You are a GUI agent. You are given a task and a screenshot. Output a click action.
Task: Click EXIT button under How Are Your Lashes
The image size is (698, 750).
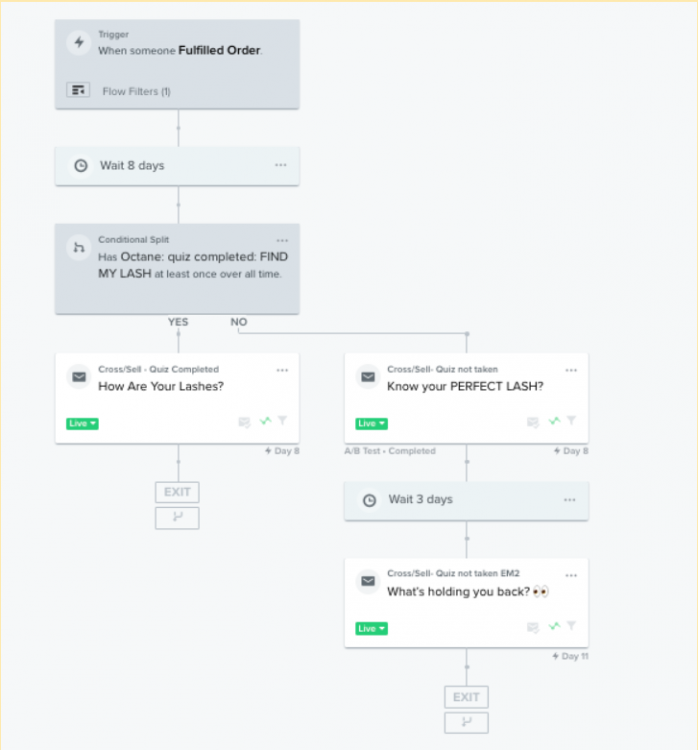coord(177,492)
